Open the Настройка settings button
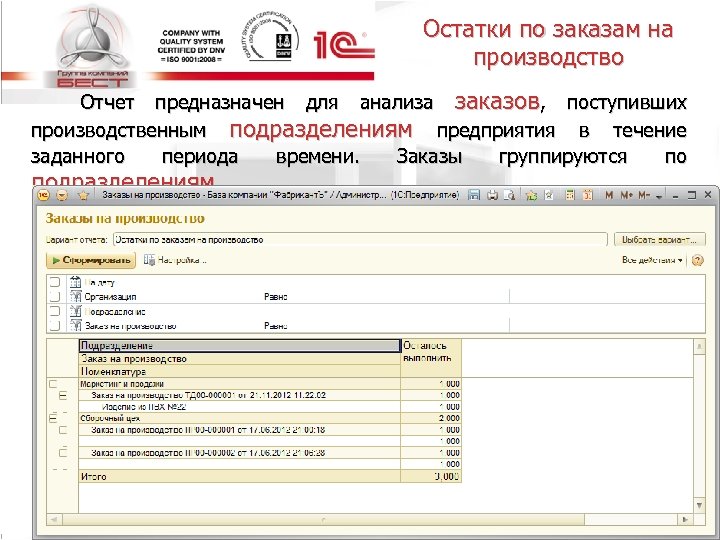 (175, 260)
